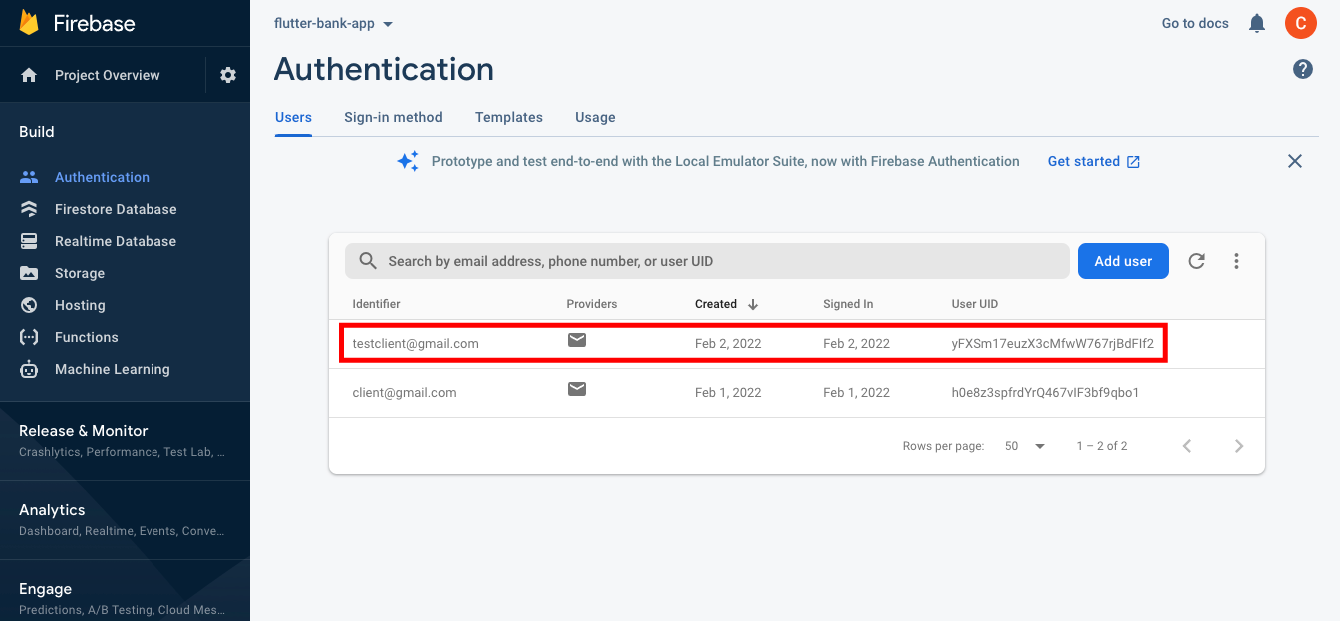Click the 1 – 2 of 2 pagination text

(1102, 446)
